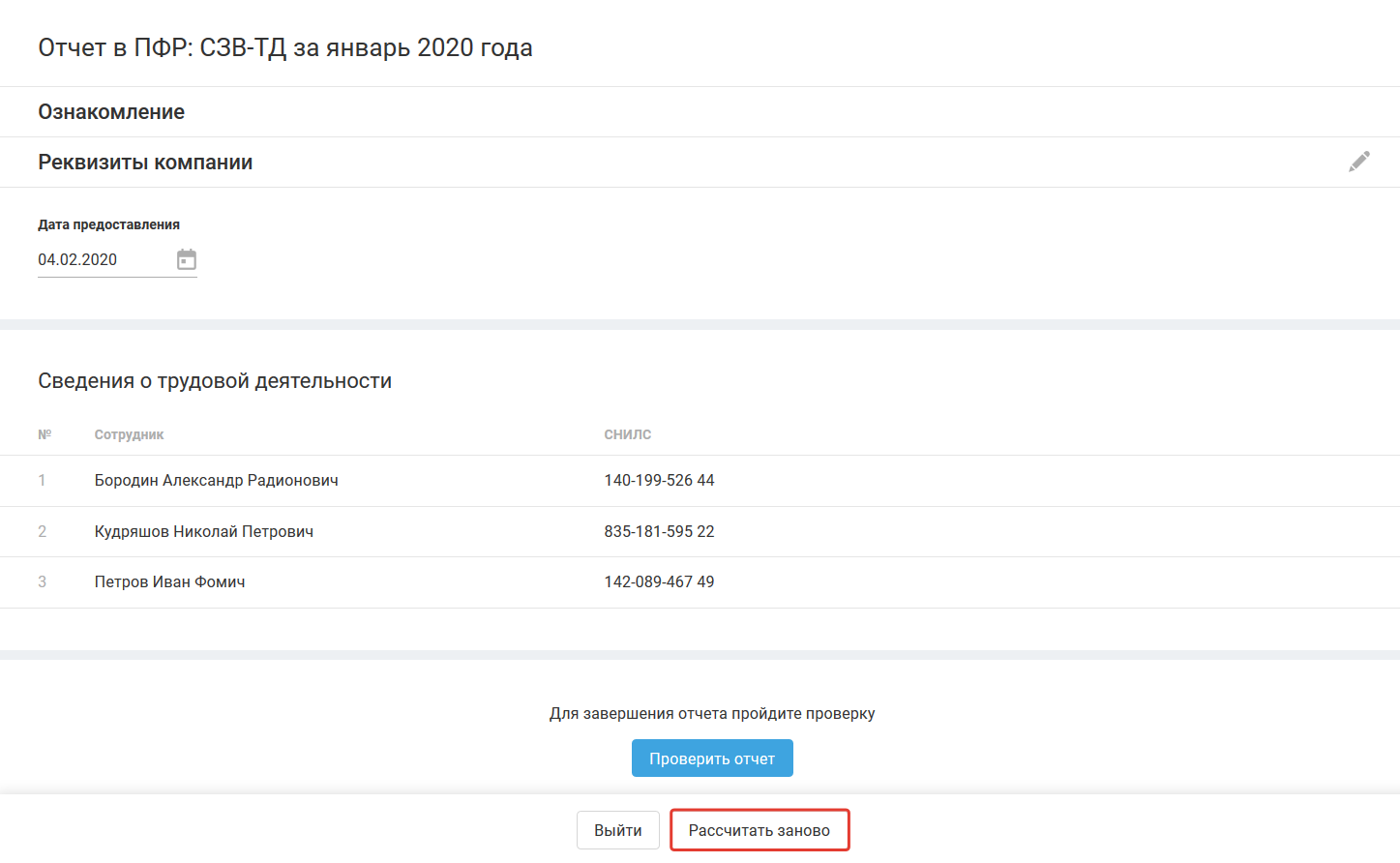1400x863 pixels.
Task: Click the № column header
Action: (x=45, y=435)
